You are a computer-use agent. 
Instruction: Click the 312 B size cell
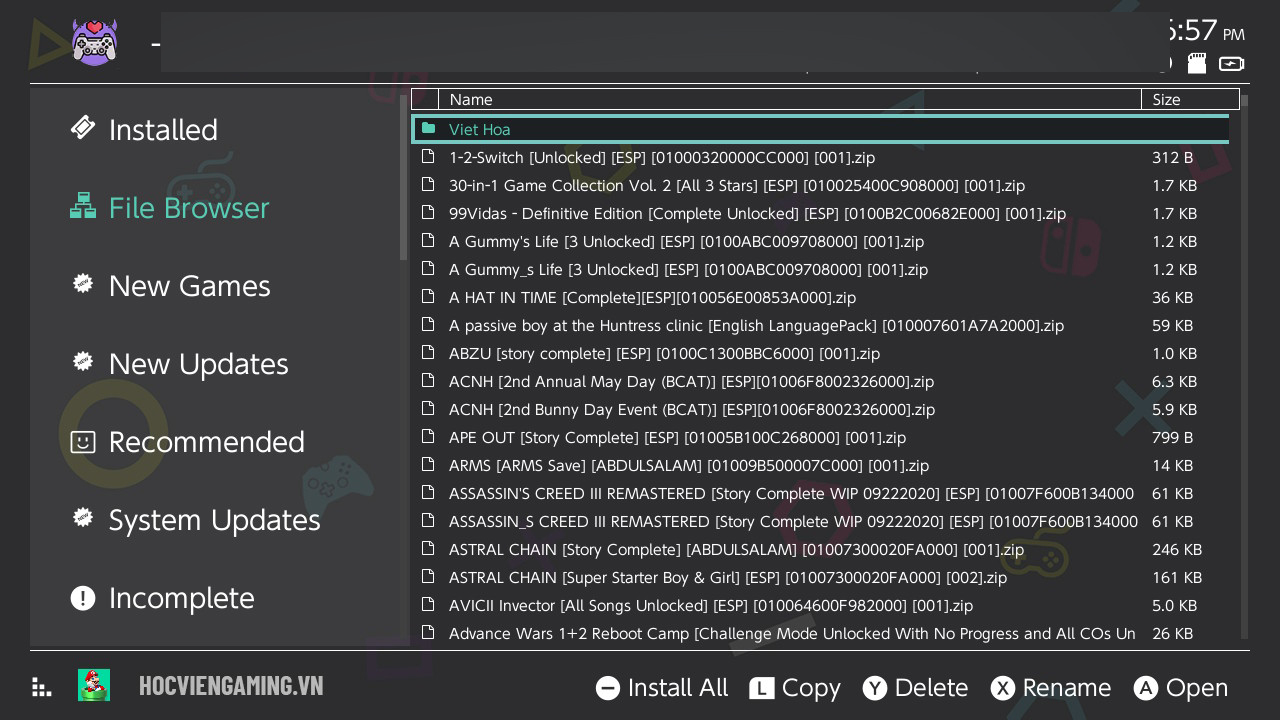click(x=1172, y=157)
